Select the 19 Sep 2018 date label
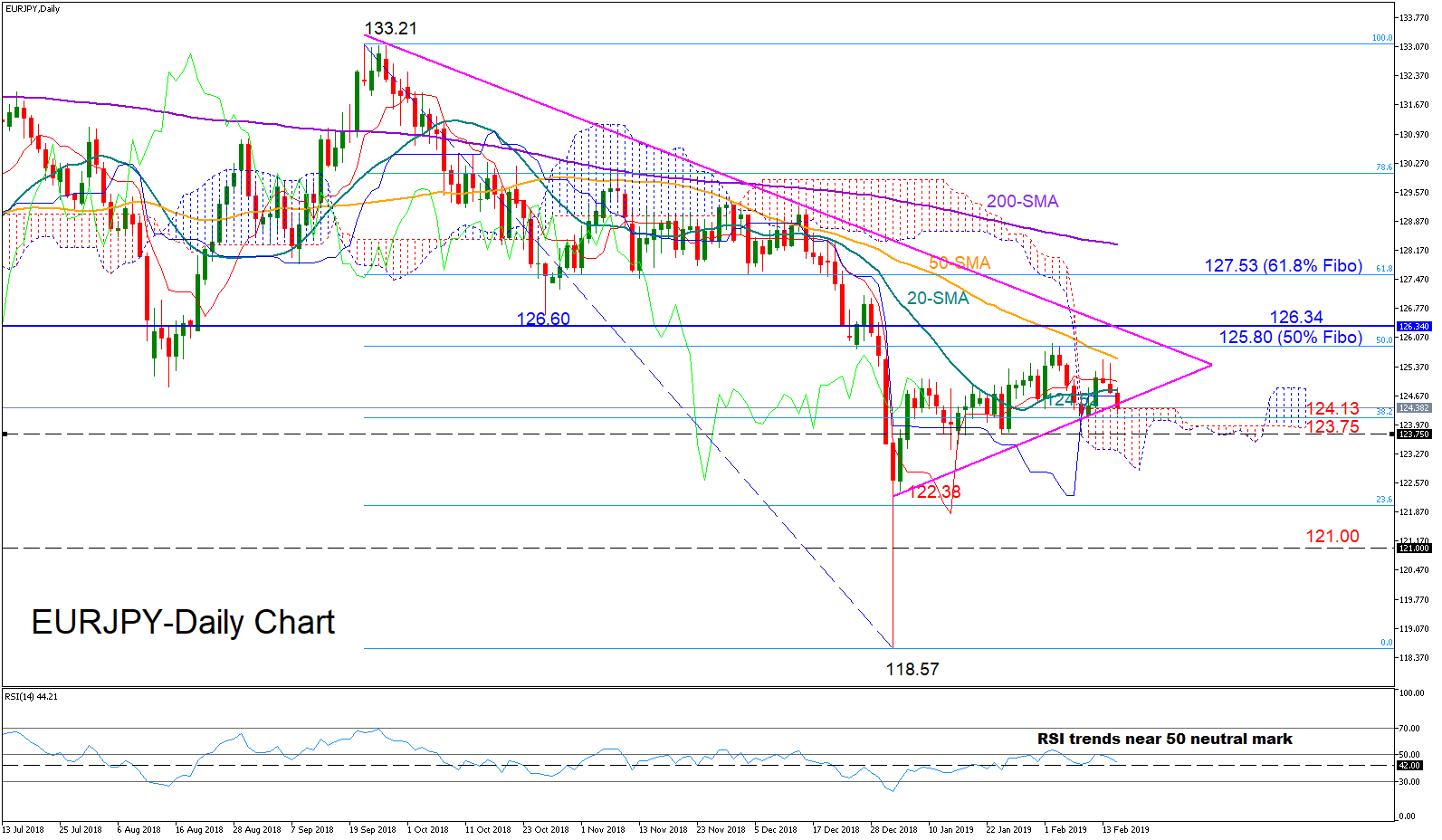1442x840 pixels. click(373, 829)
